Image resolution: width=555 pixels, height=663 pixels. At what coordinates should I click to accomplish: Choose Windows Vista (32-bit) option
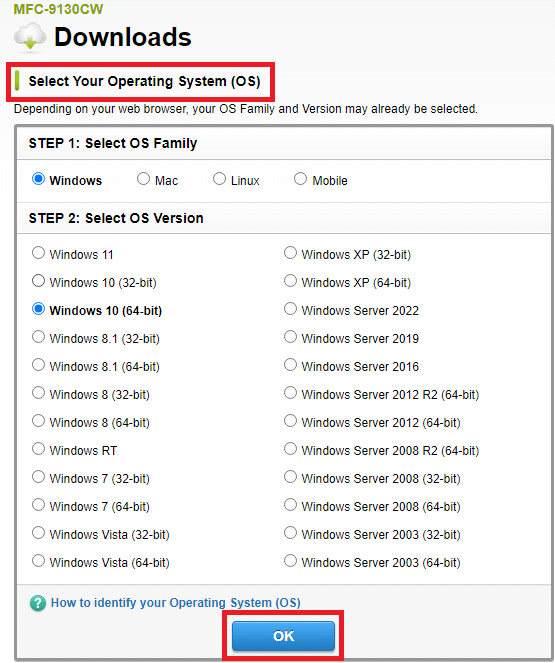(x=38, y=533)
